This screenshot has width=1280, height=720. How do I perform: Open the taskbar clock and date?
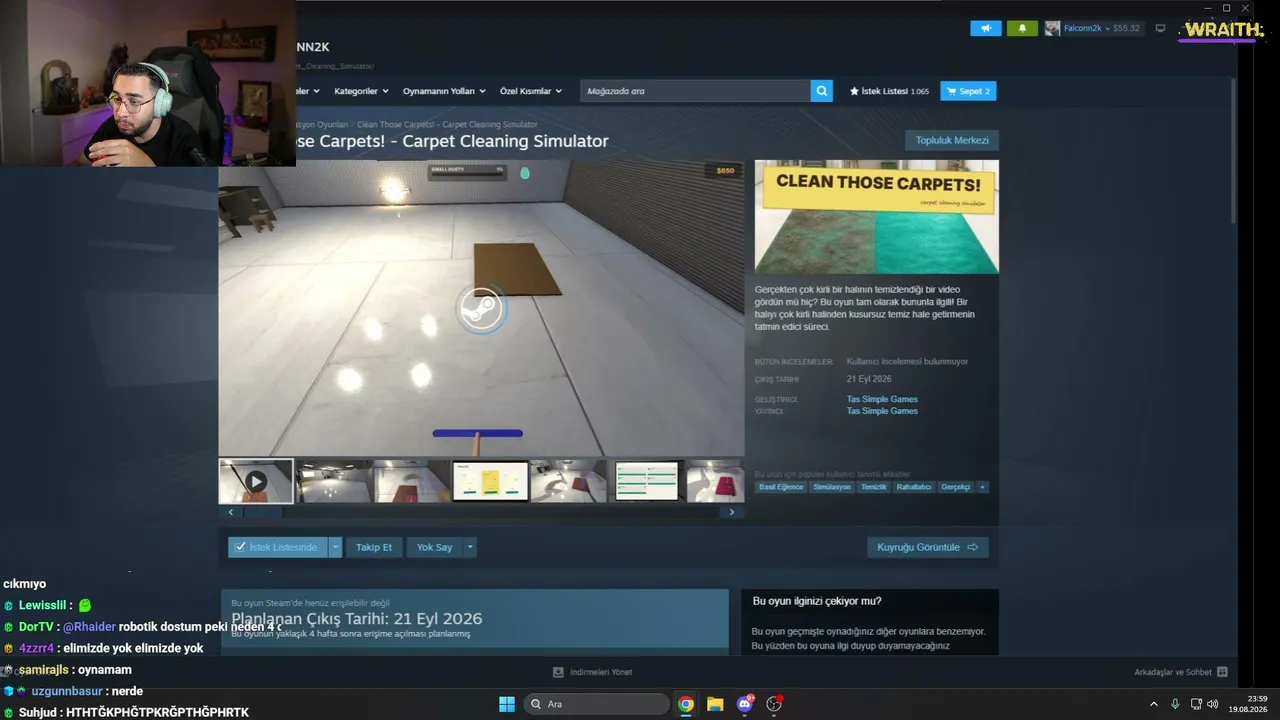[x=1249, y=704]
